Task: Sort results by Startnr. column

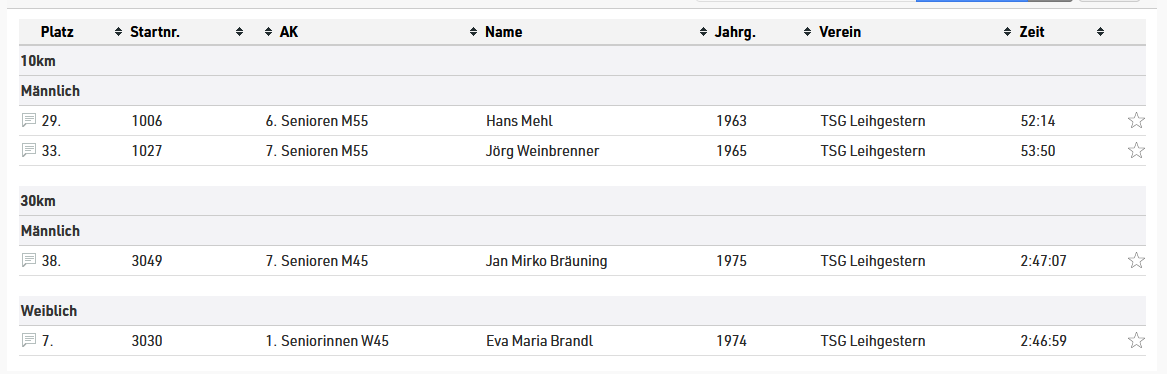Action: 155,32
